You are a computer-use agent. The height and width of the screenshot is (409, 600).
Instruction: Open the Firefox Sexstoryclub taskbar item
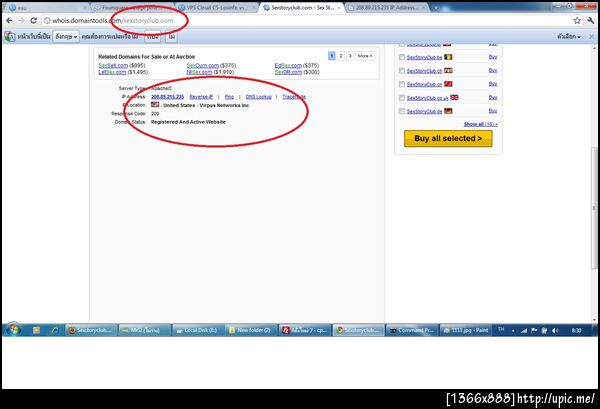(x=91, y=330)
